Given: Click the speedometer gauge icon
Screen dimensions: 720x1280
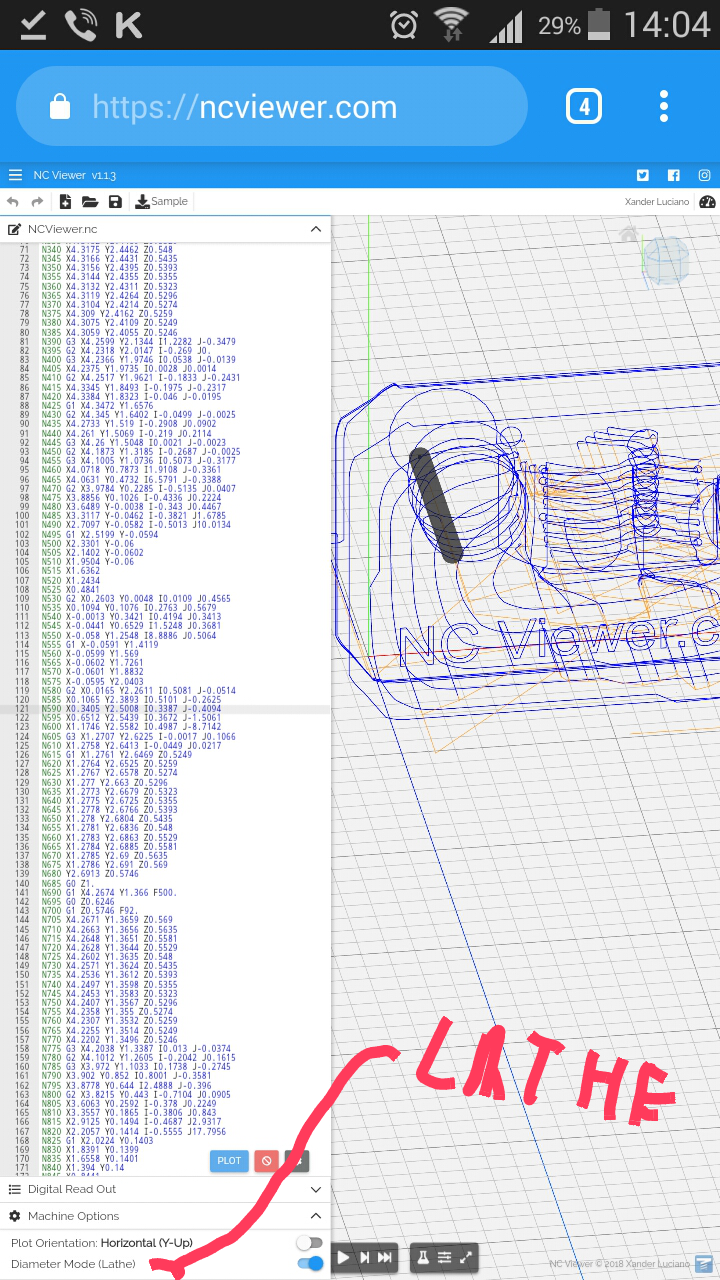Looking at the screenshot, I should click(x=708, y=202).
